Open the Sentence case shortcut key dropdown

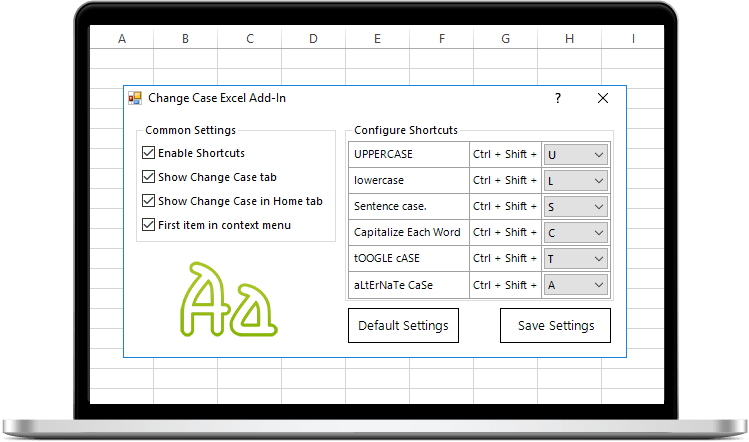576,206
